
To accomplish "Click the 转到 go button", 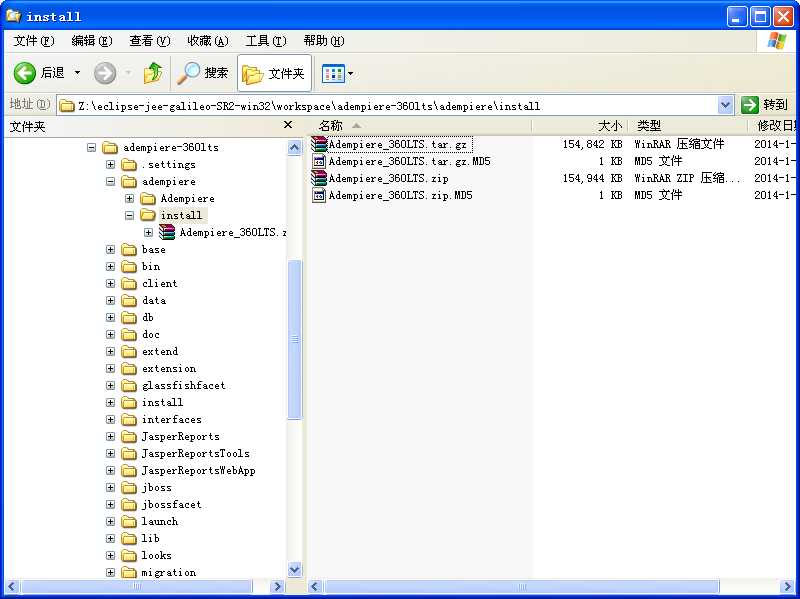I will pyautogui.click(x=764, y=105).
